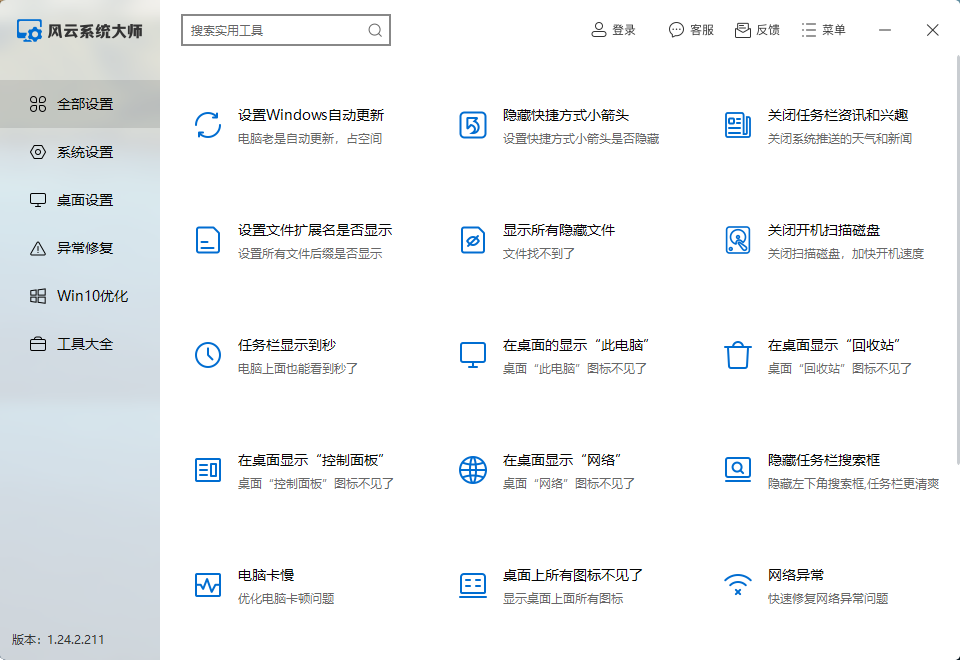Click the 菜单 list icon
Image resolution: width=960 pixels, height=660 pixels.
point(809,30)
